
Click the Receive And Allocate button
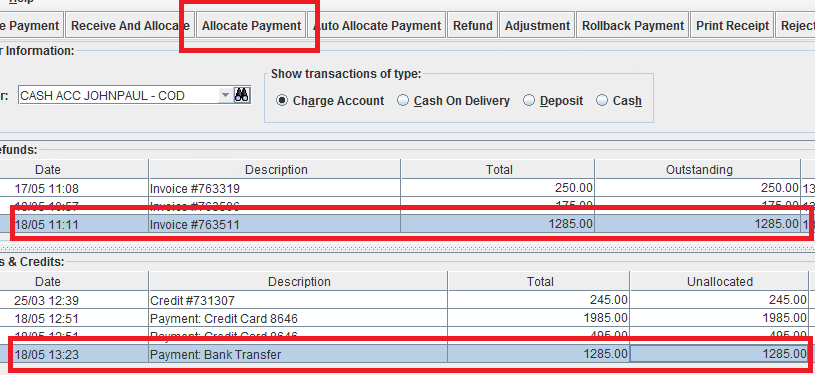[130, 25]
